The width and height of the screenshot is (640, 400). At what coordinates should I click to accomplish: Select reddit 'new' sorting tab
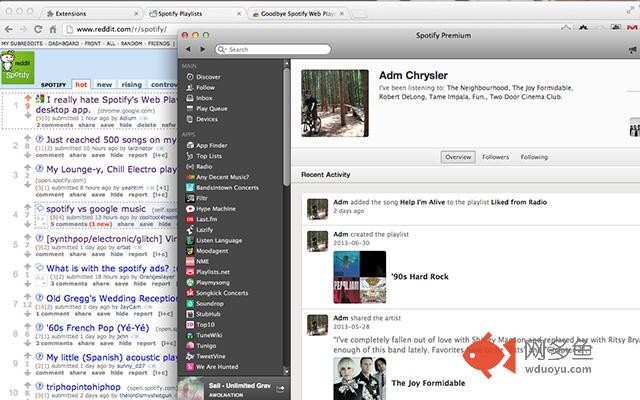(104, 84)
